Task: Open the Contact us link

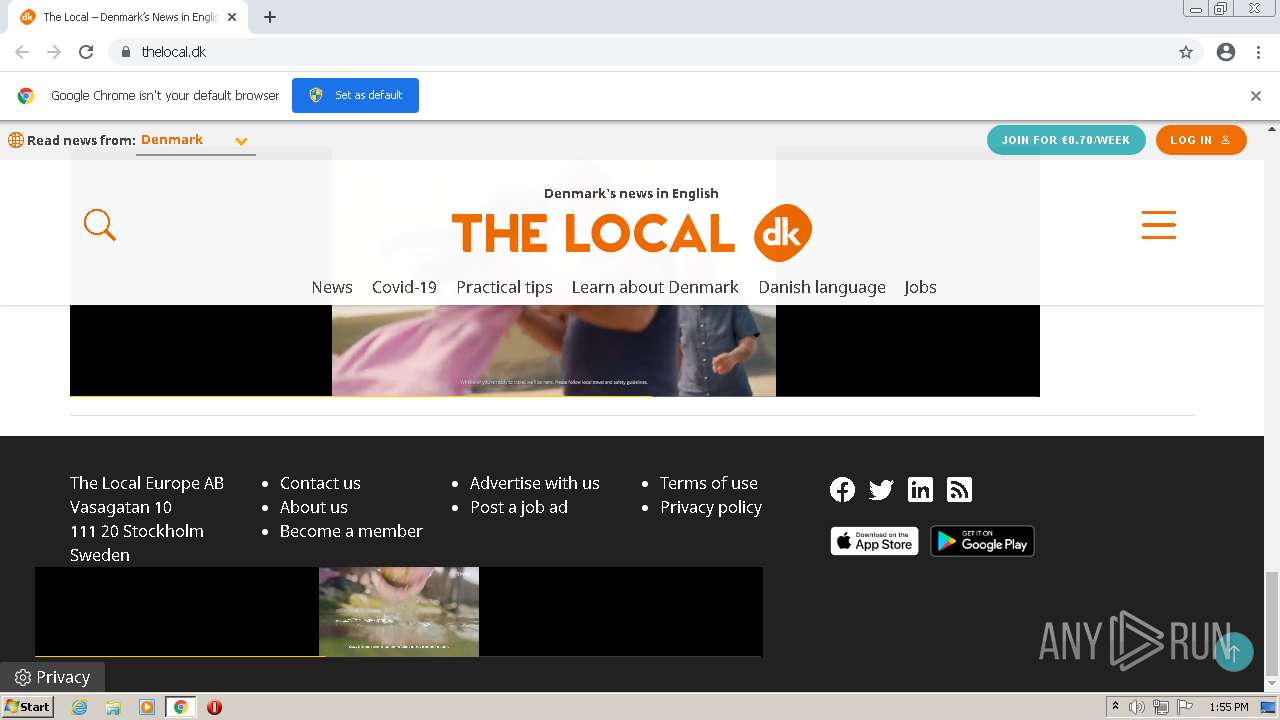Action: coord(320,483)
